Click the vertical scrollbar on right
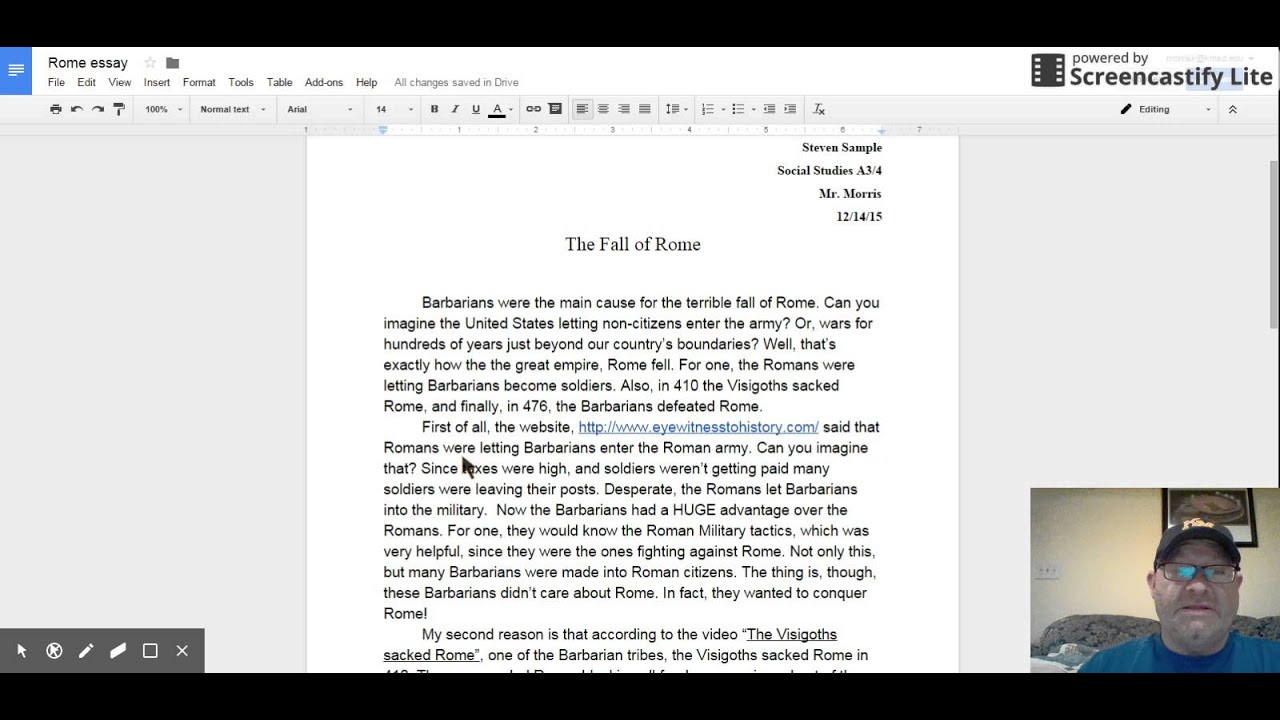Screen dimensions: 1280x720 tap(1273, 244)
